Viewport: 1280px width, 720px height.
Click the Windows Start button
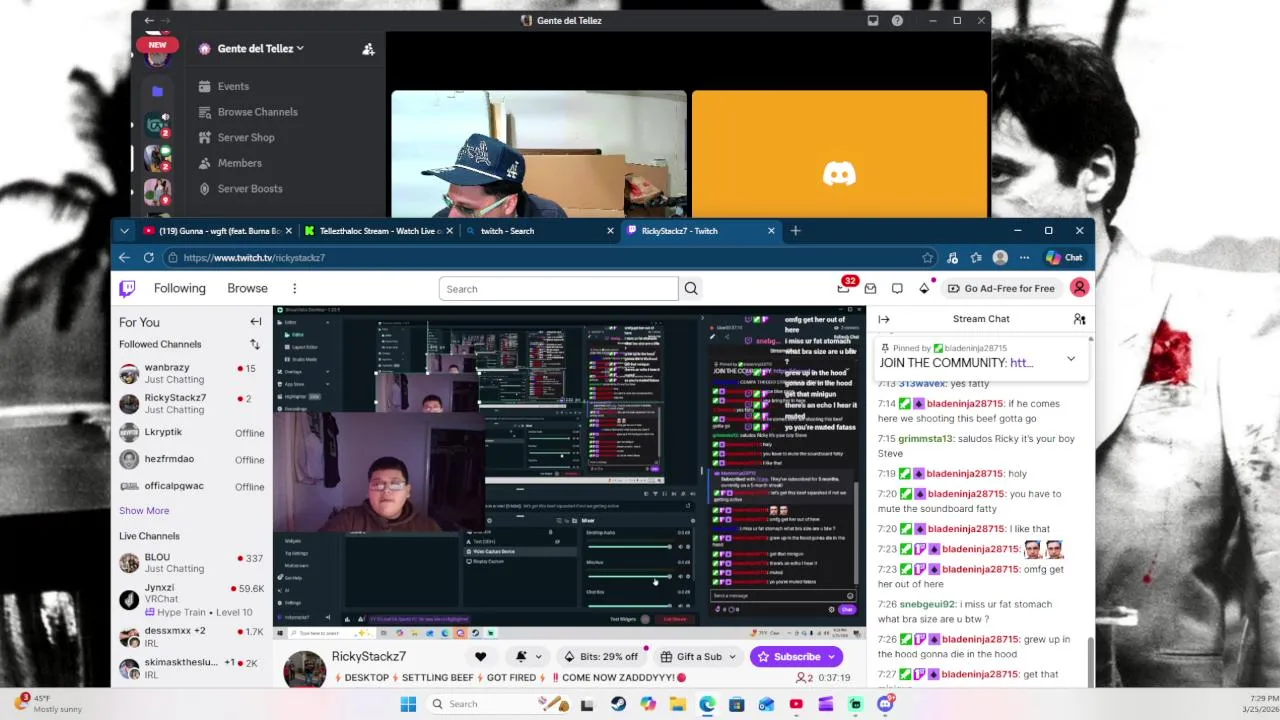pos(408,704)
